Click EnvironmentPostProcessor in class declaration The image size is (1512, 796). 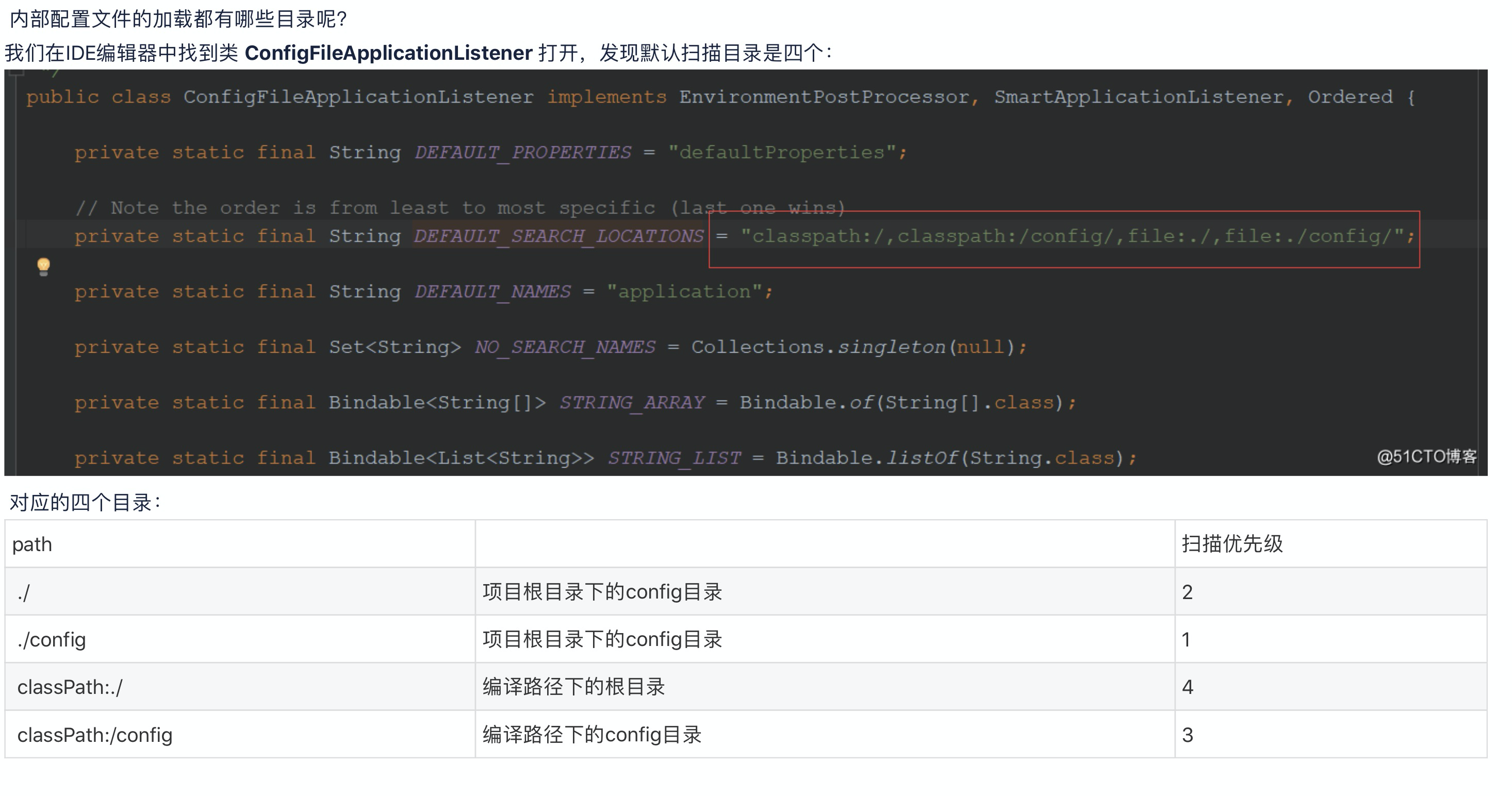tap(824, 97)
